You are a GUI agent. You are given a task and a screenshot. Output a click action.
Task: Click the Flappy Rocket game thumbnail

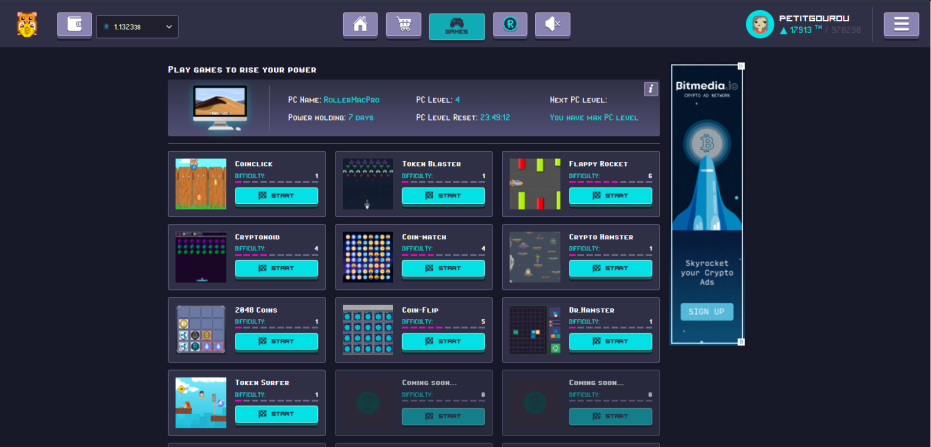pyautogui.click(x=535, y=184)
